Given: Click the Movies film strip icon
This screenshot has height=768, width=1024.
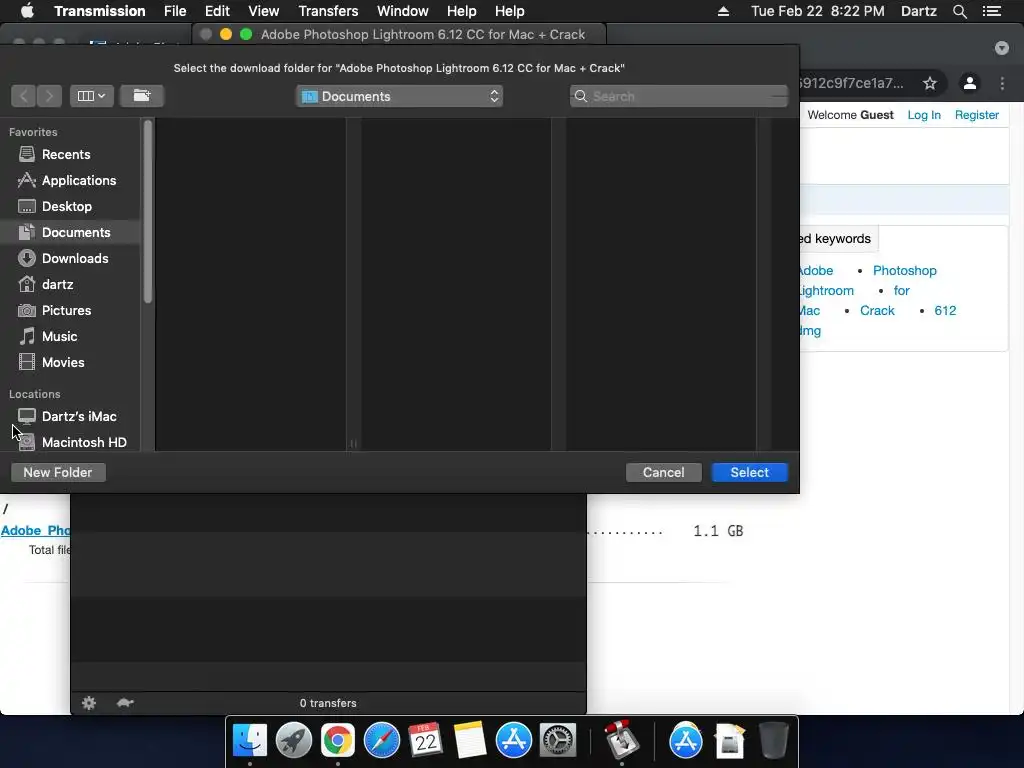Looking at the screenshot, I should pyautogui.click(x=27, y=362).
